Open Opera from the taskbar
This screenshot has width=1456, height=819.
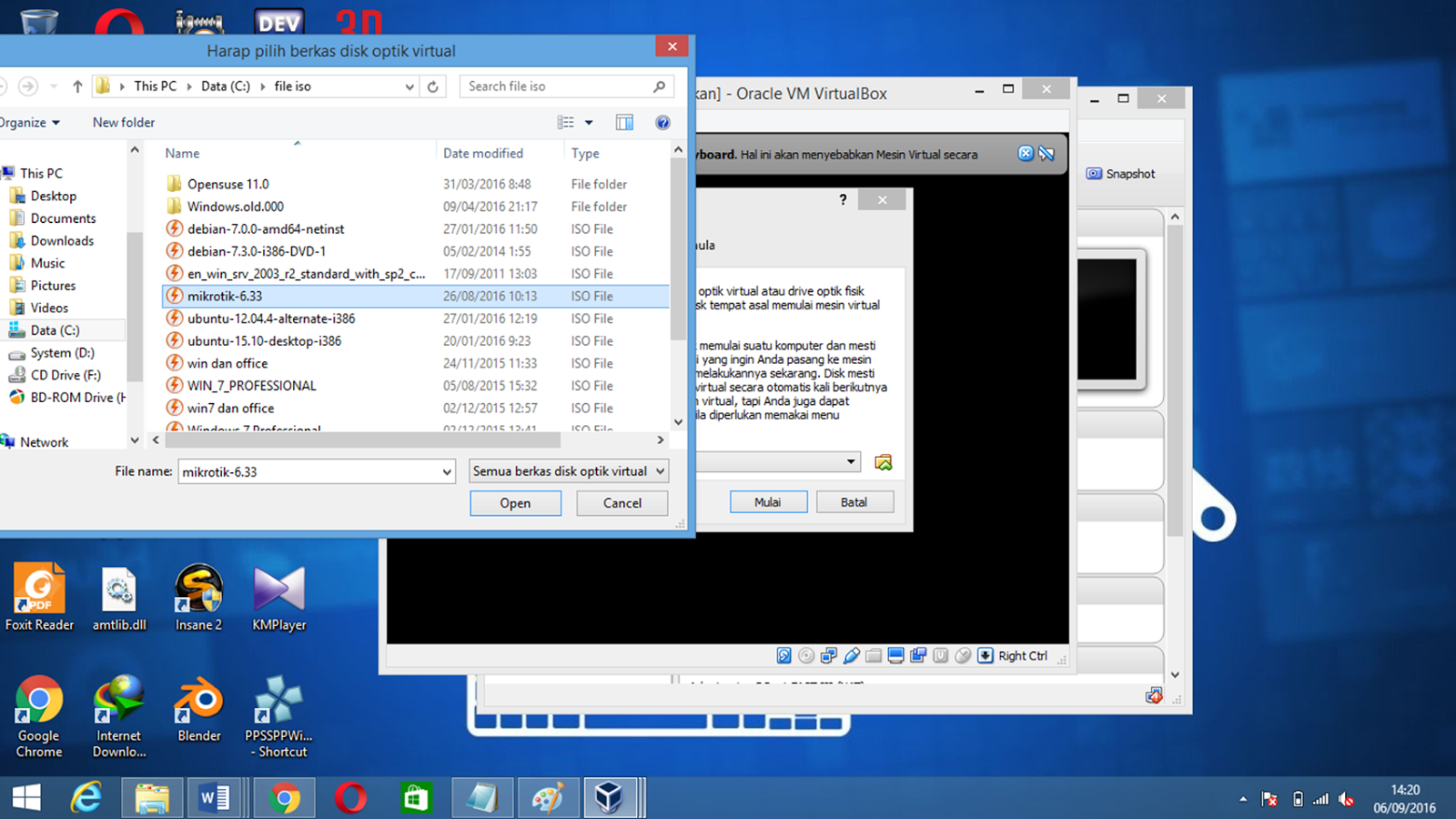350,798
